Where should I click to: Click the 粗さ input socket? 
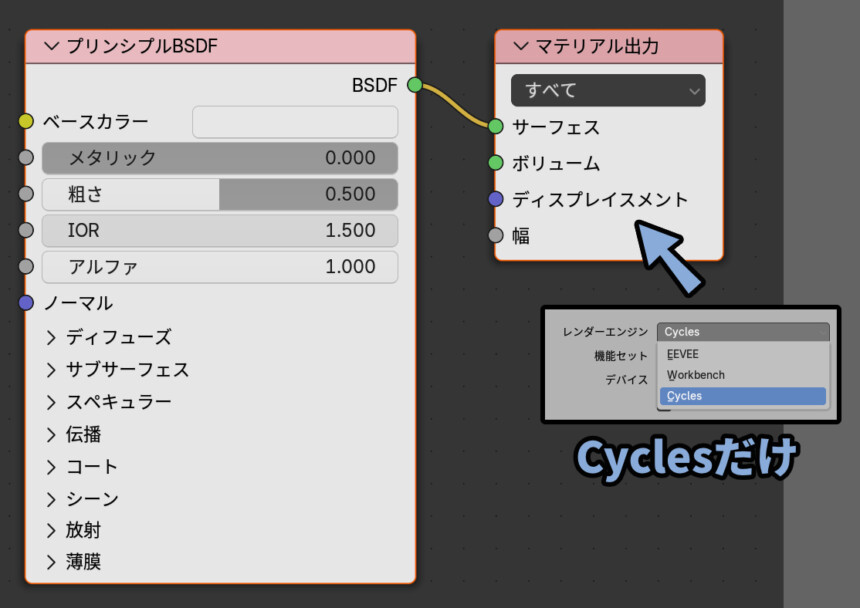coord(26,194)
